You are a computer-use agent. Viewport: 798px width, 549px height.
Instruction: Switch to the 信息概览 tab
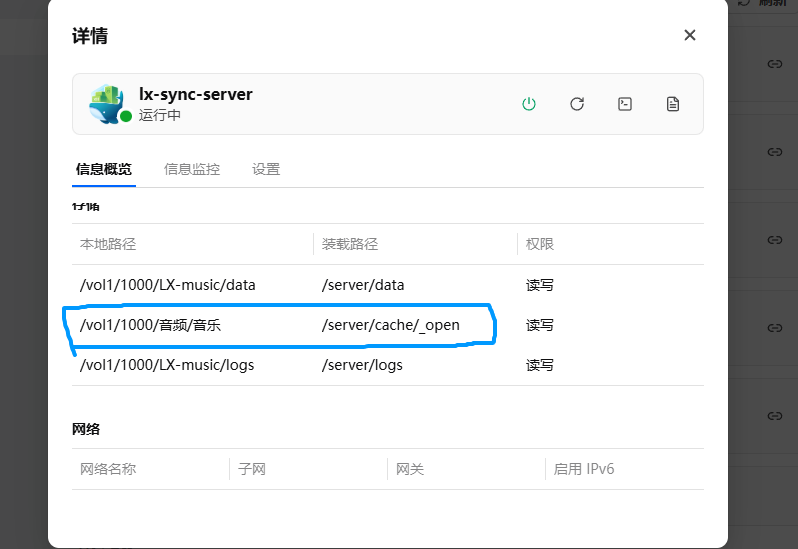point(104,169)
